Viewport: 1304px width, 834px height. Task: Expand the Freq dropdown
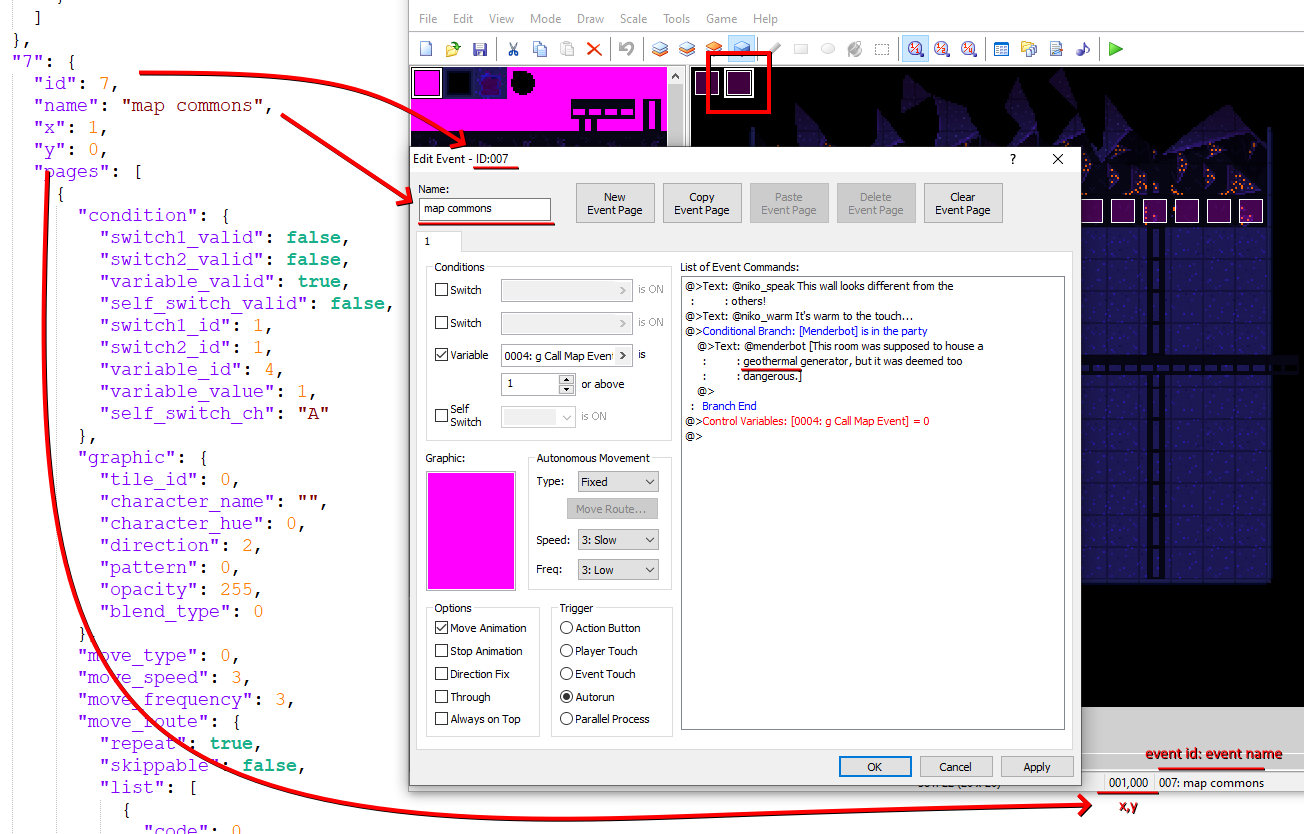click(618, 570)
